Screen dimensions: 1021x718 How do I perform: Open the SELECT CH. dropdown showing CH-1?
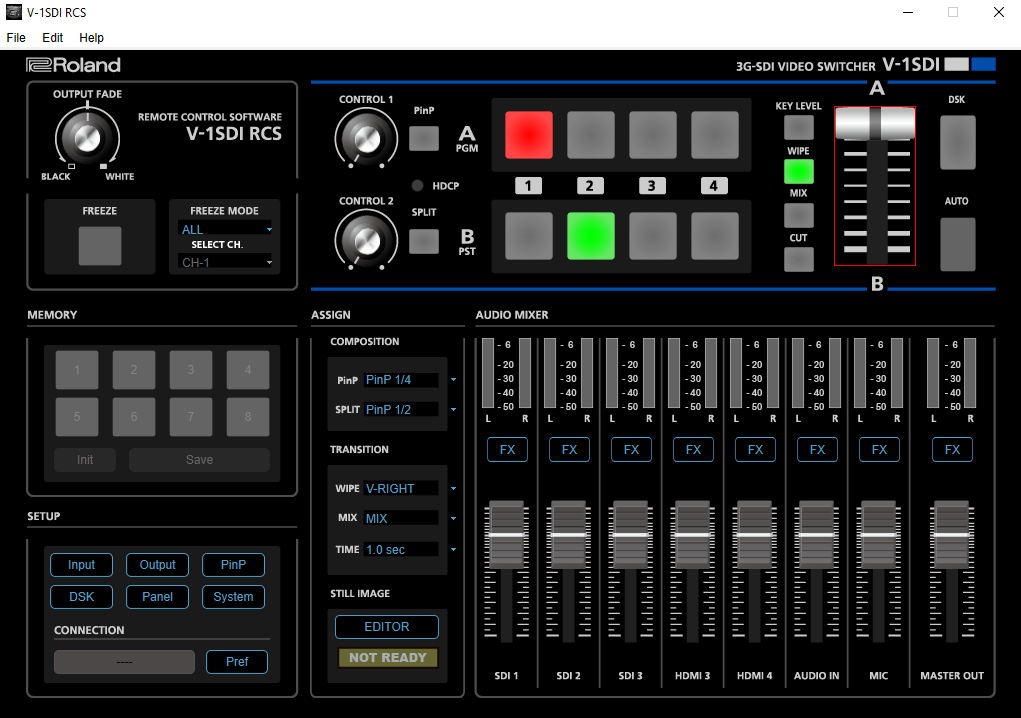coord(226,262)
